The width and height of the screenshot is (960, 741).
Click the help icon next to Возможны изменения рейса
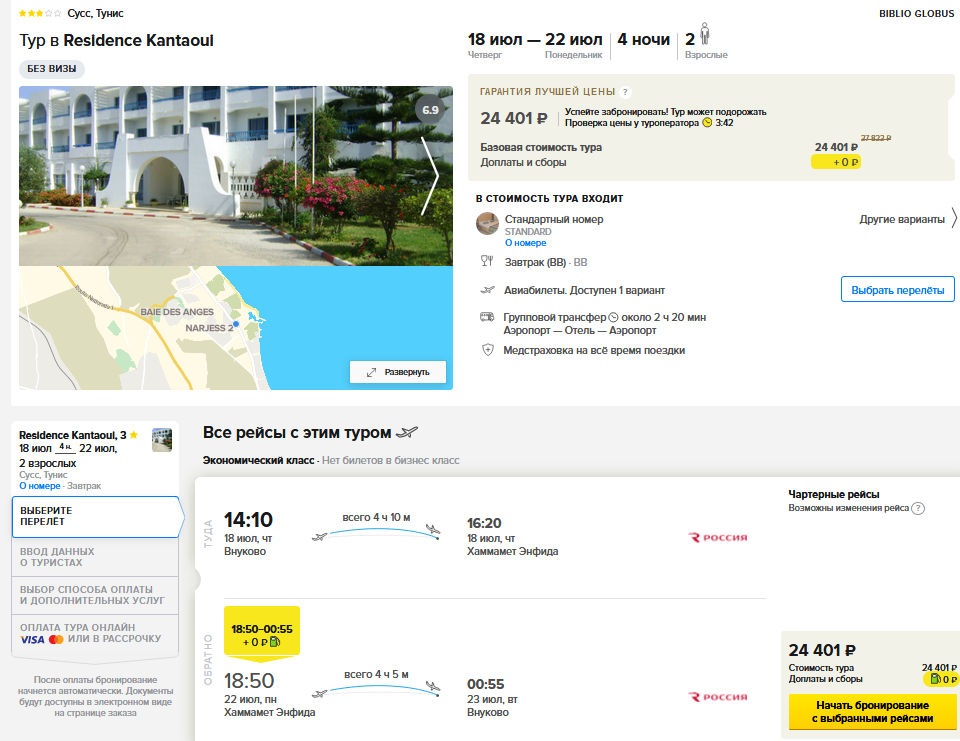tap(918, 508)
